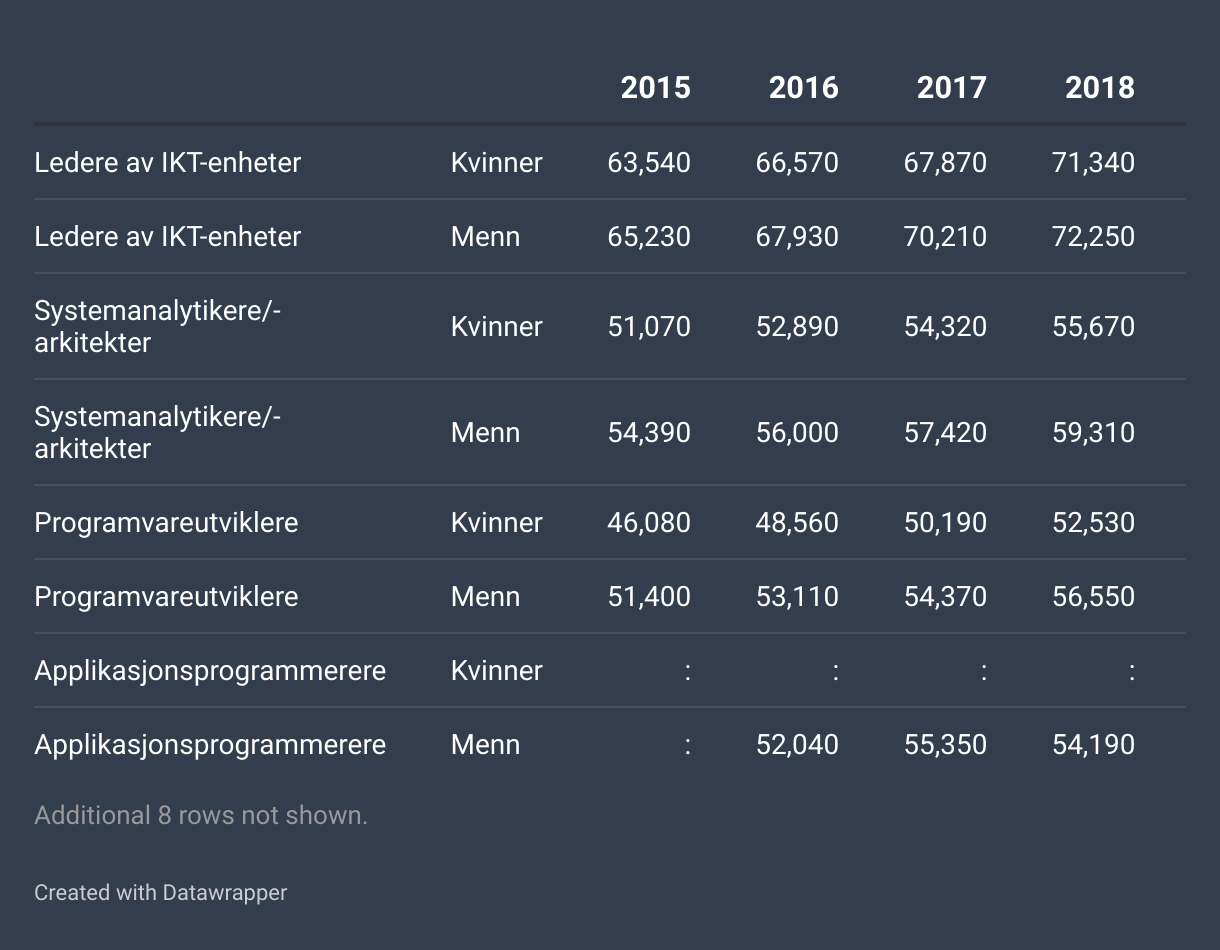Click the 2016 column header

[x=803, y=88]
